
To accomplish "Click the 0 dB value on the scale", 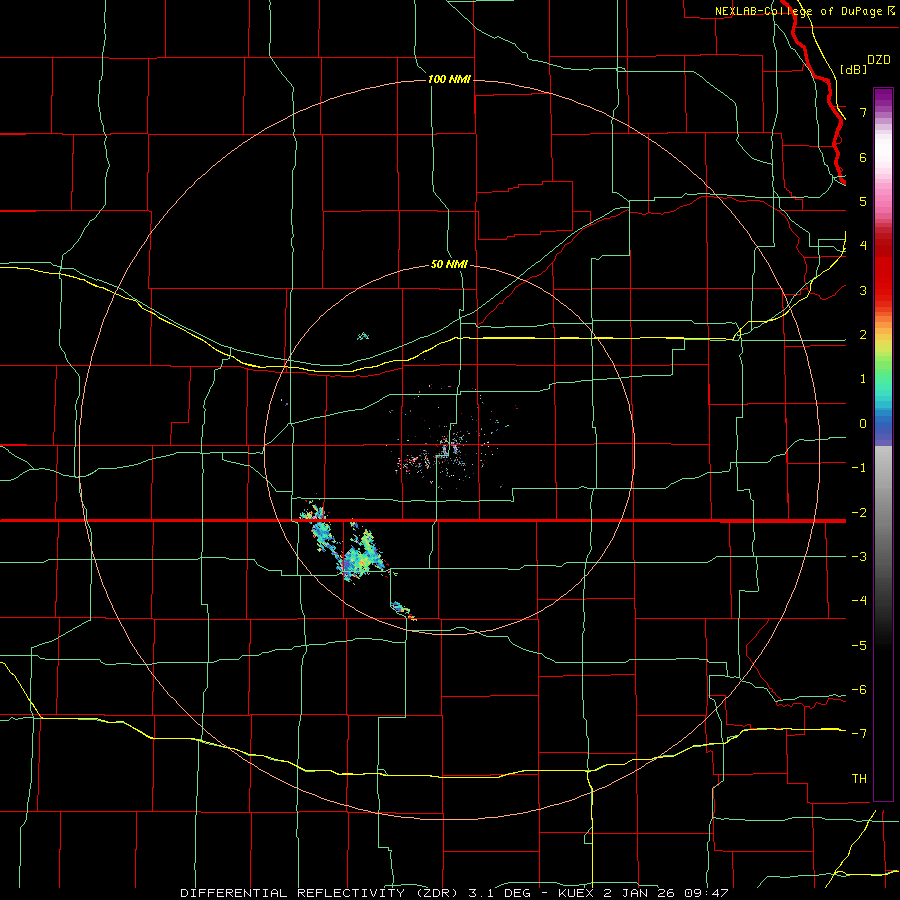I will [x=863, y=424].
